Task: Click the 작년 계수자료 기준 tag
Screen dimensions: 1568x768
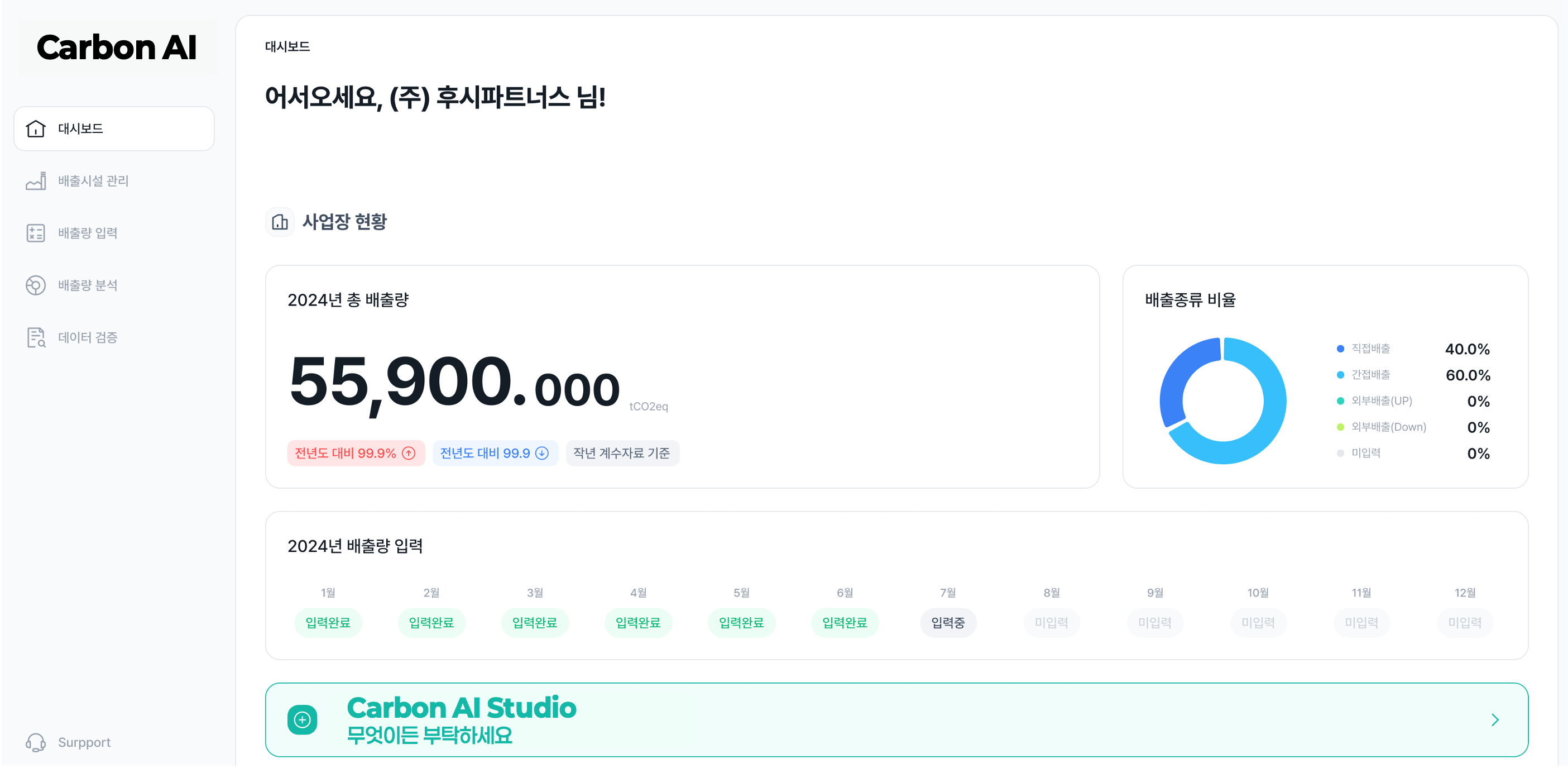Action: point(621,453)
